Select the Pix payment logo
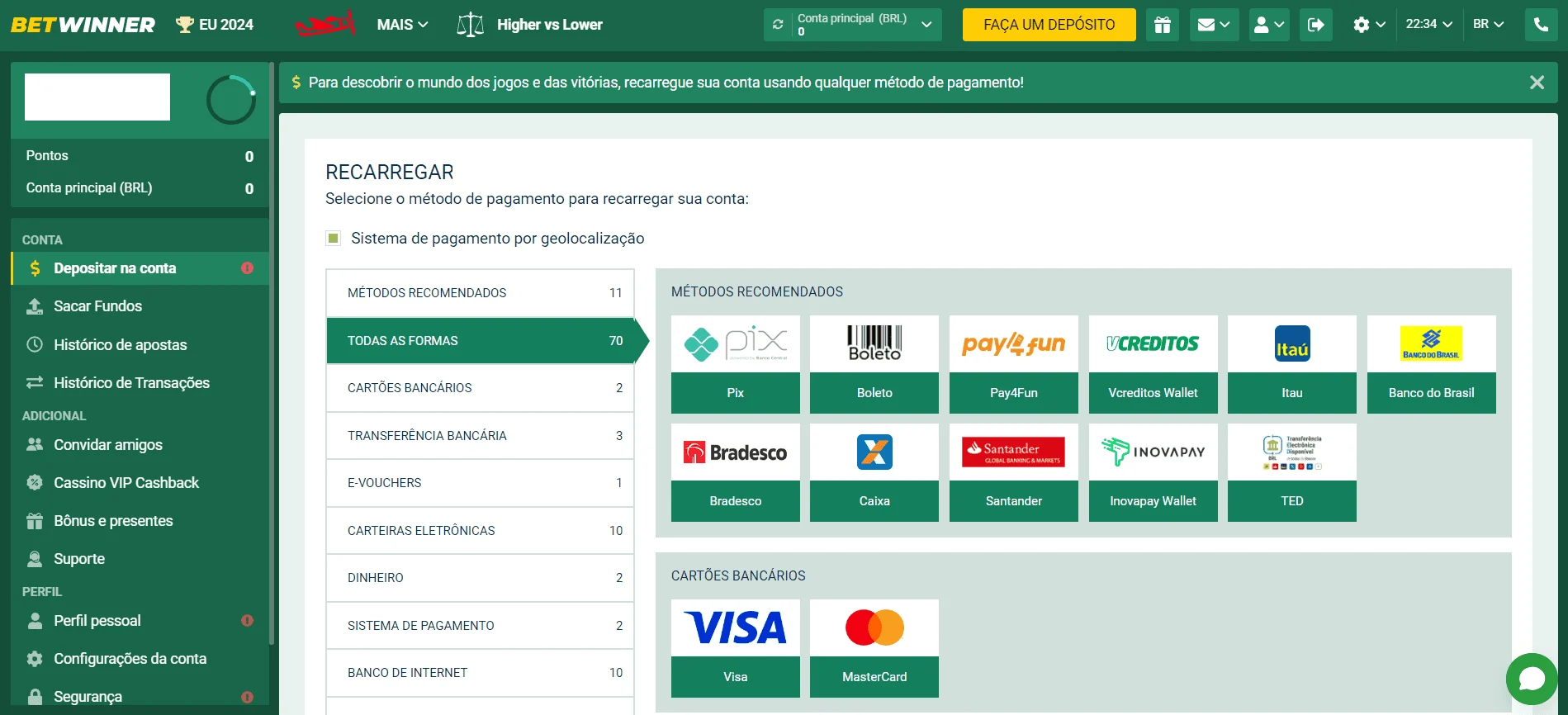Viewport: 1568px width, 715px height. pyautogui.click(x=736, y=343)
